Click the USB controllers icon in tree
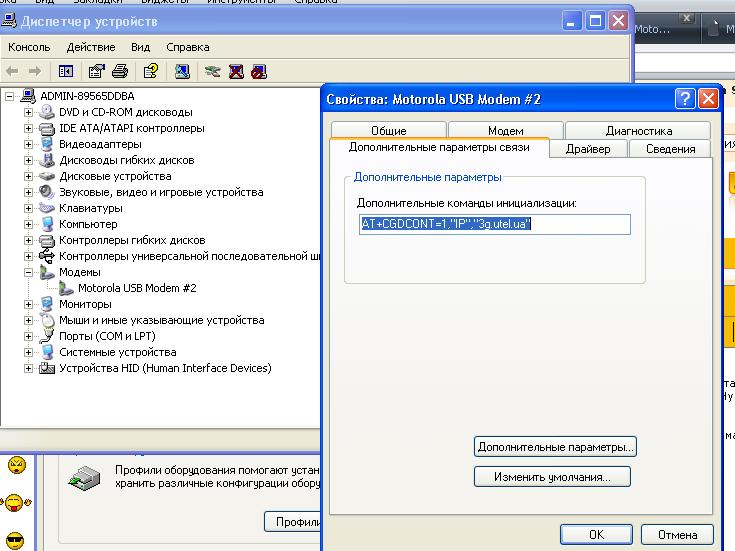This screenshot has height=551, width=735. tap(47, 256)
